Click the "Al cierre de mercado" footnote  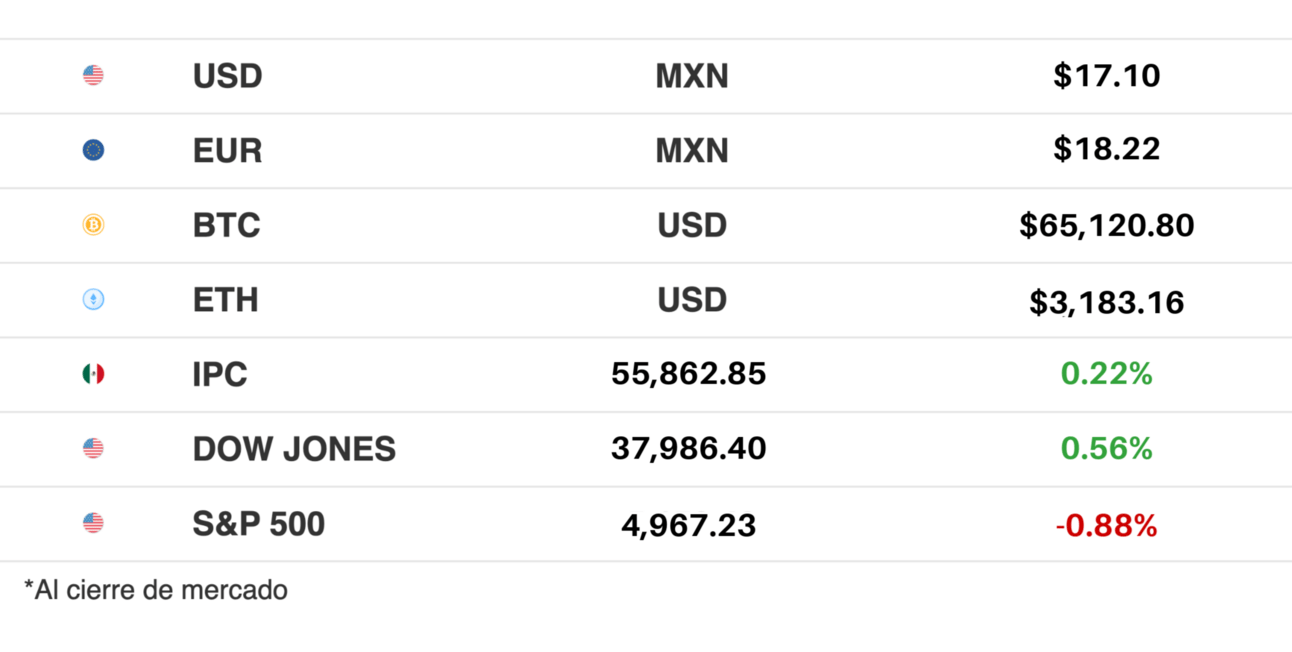156,590
